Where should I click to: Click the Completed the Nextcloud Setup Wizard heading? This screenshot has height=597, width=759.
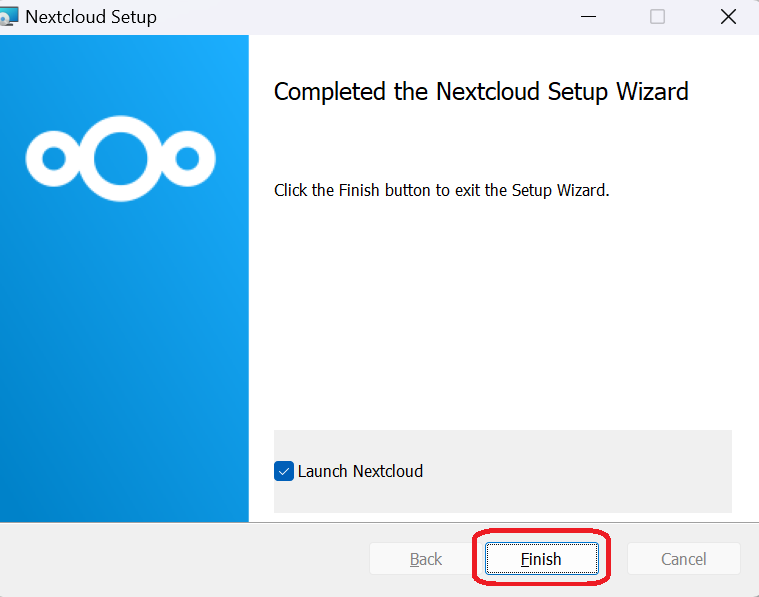pyautogui.click(x=481, y=92)
